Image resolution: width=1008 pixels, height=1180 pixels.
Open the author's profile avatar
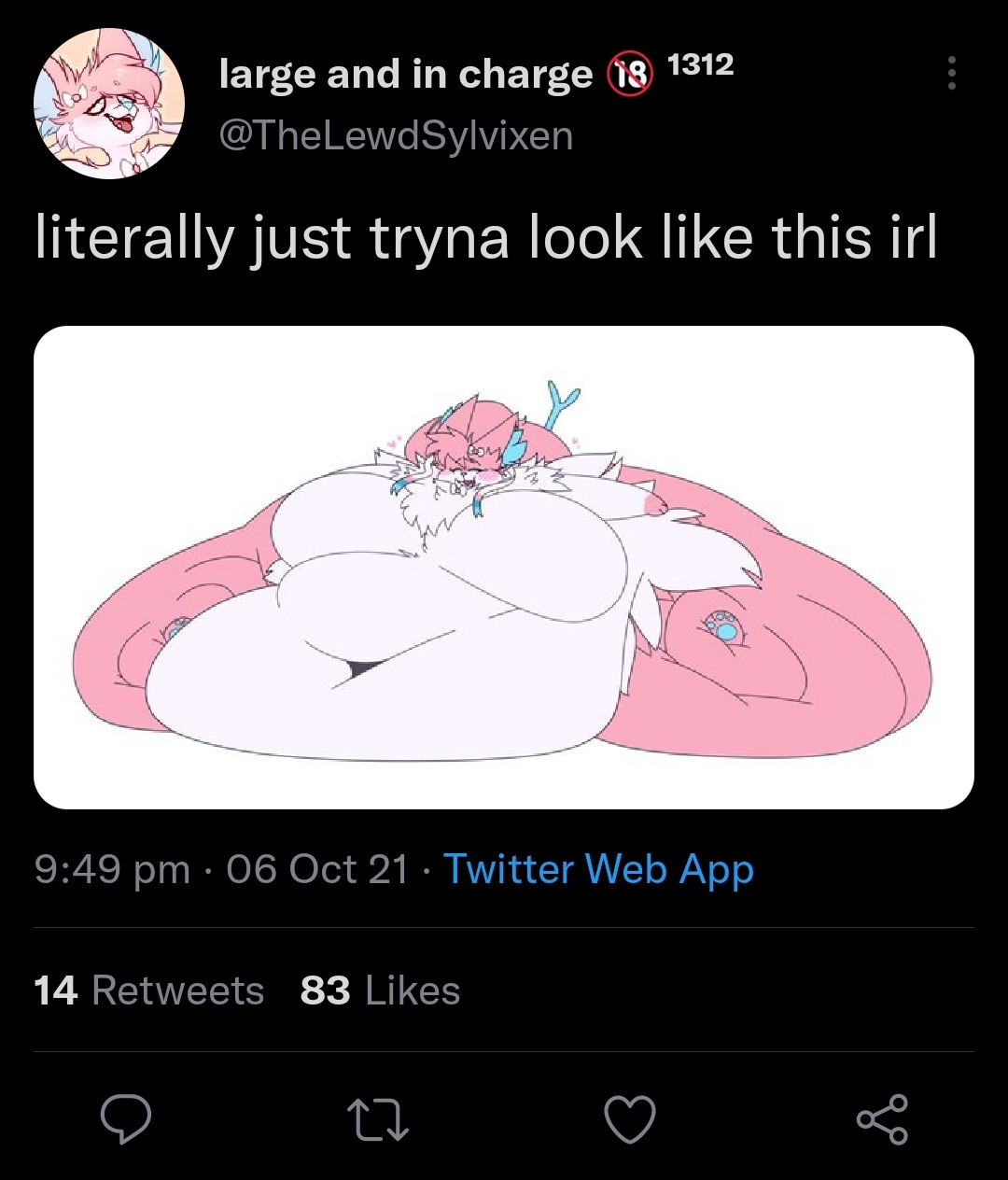tap(108, 104)
